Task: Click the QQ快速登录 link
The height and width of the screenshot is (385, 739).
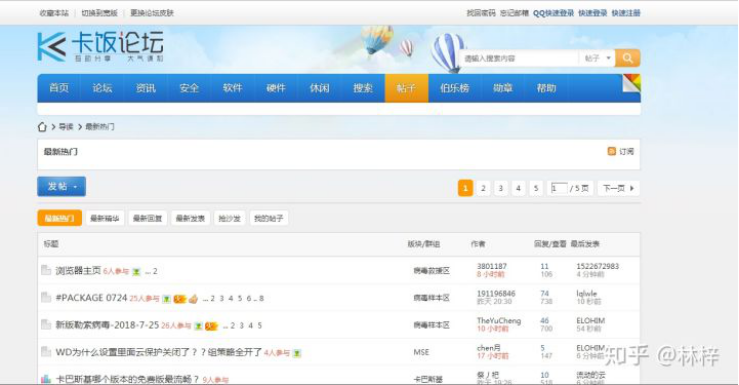Action: [x=553, y=13]
